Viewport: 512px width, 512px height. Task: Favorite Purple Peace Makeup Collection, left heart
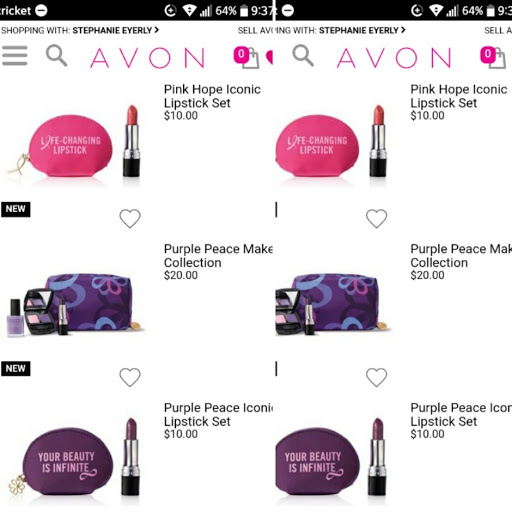(130, 377)
